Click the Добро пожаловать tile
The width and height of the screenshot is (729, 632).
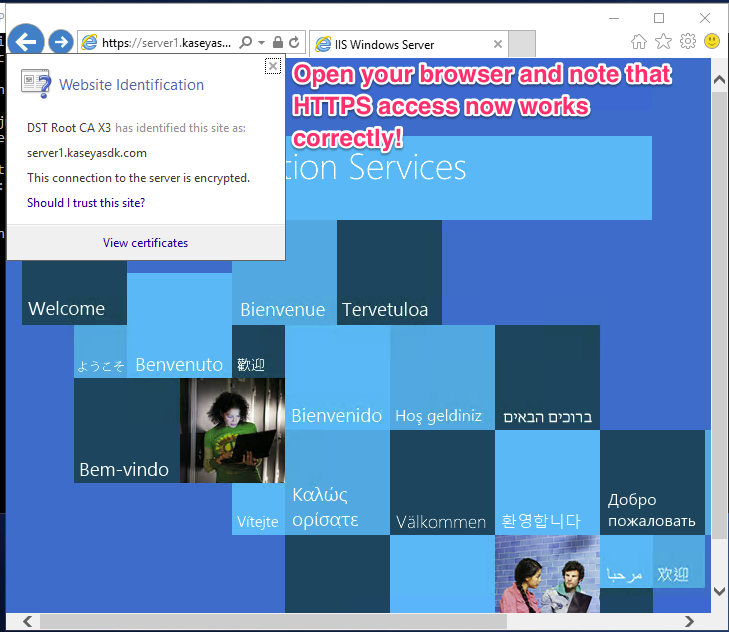coord(653,483)
